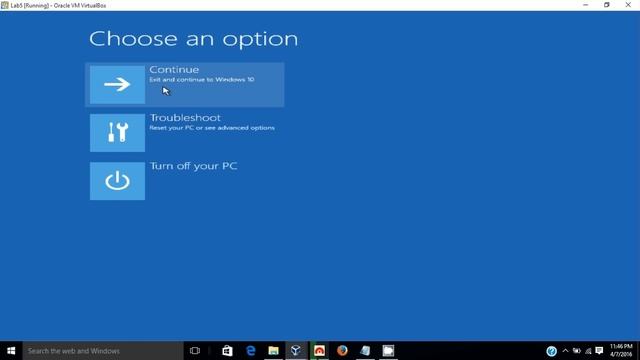Viewport: 640px width, 360px height.
Task: Restore down the VirtualBox window
Action: click(x=607, y=5)
